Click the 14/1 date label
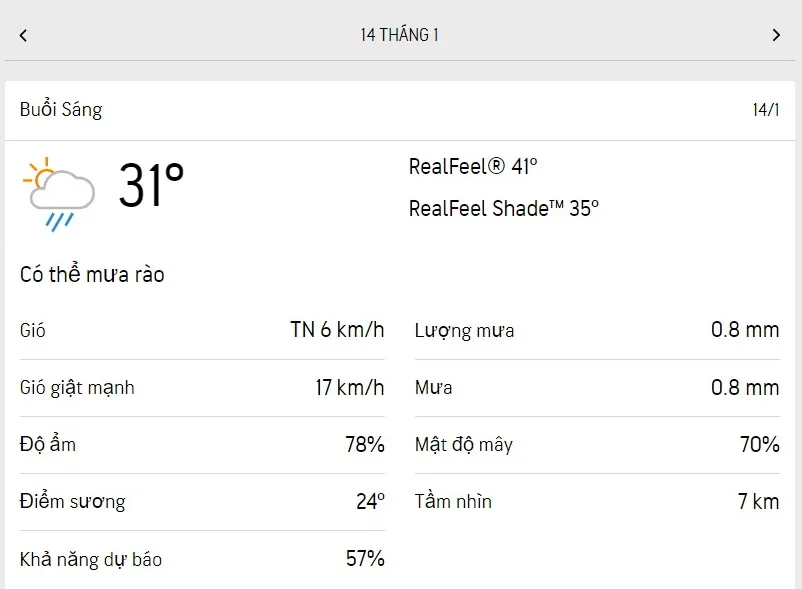 point(765,110)
